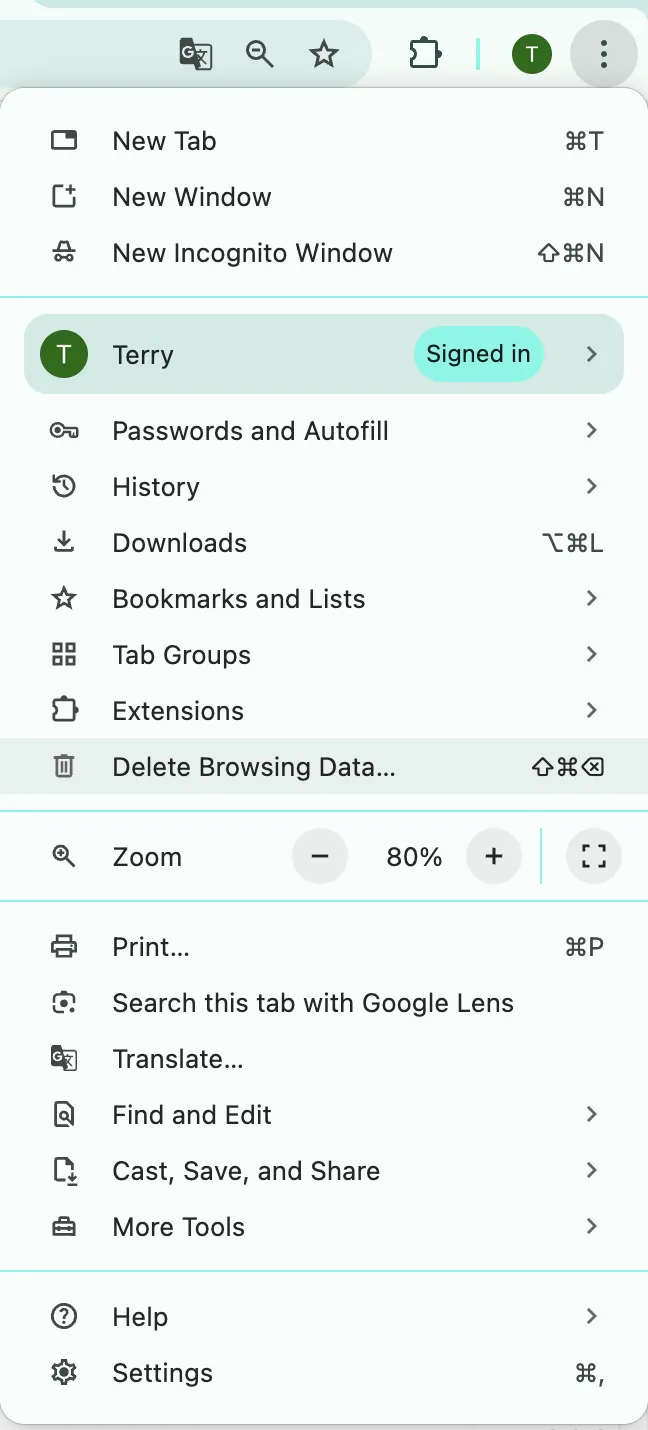The image size is (648, 1430).
Task: Open Chrome Settings
Action: point(162,1372)
